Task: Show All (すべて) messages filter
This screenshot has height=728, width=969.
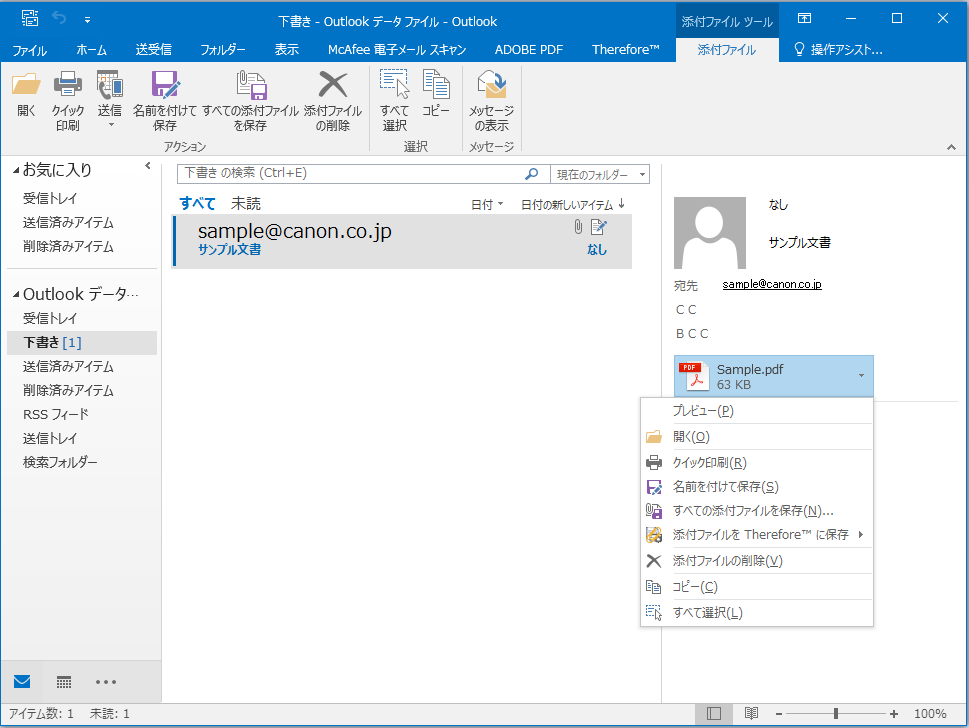Action: [x=197, y=203]
